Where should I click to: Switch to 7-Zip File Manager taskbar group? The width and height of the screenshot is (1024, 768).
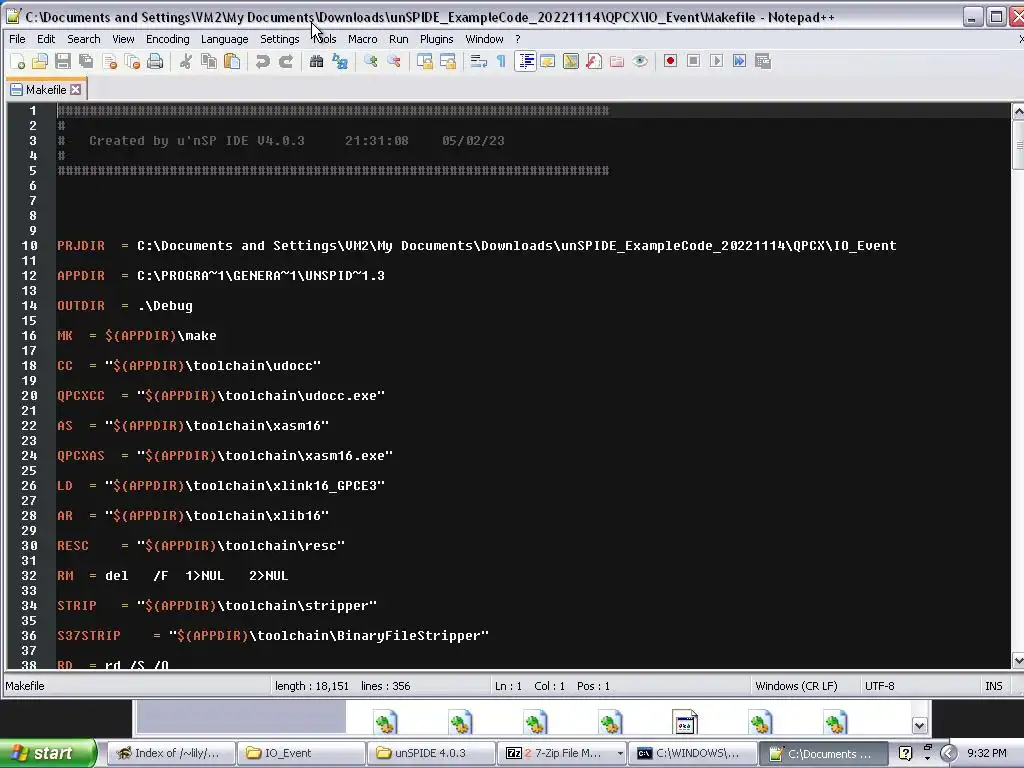[561, 753]
